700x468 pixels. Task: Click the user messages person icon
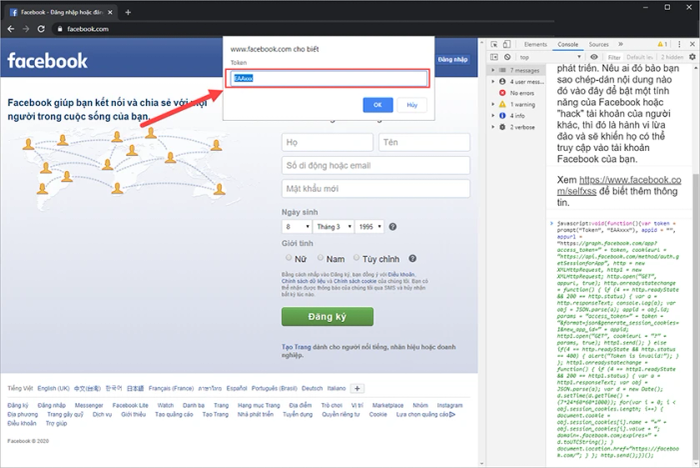pos(502,82)
